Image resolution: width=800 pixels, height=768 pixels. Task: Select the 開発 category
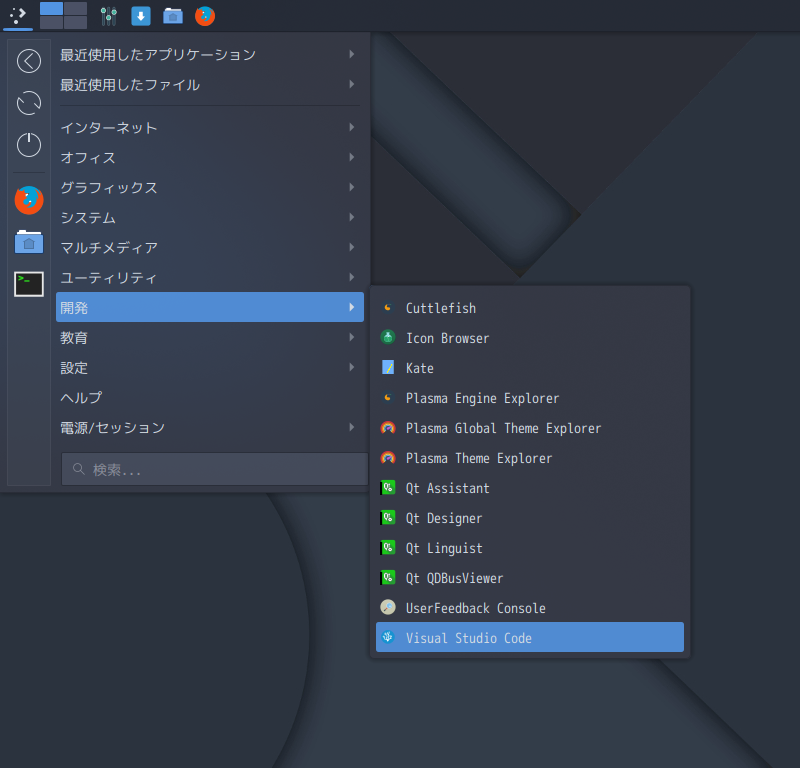click(210, 307)
